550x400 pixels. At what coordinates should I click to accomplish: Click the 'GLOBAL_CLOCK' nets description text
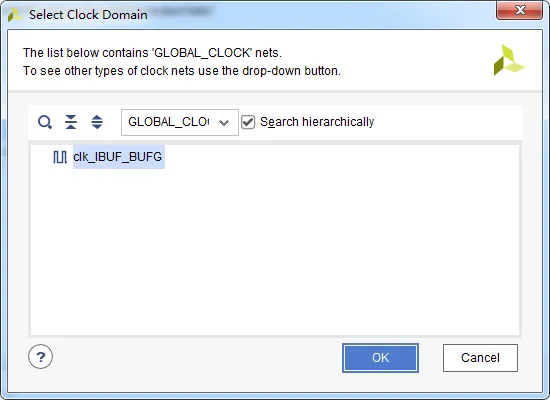[x=152, y=53]
